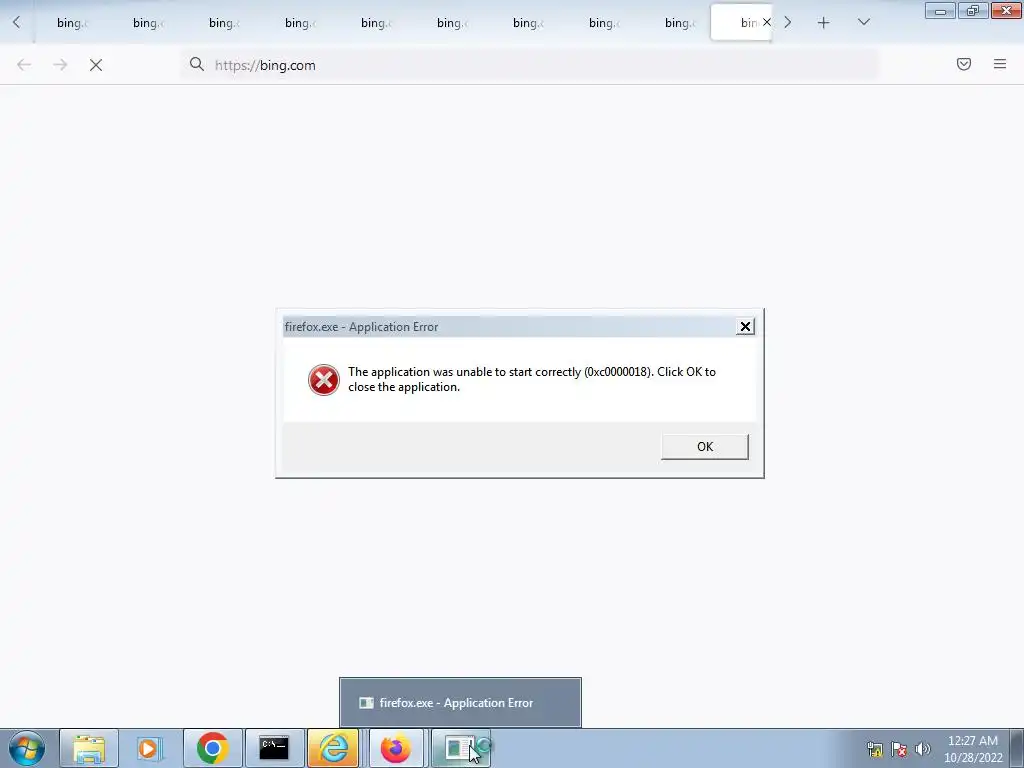The image size is (1024, 768).
Task: Expand the list all tabs dropdown
Action: click(863, 22)
